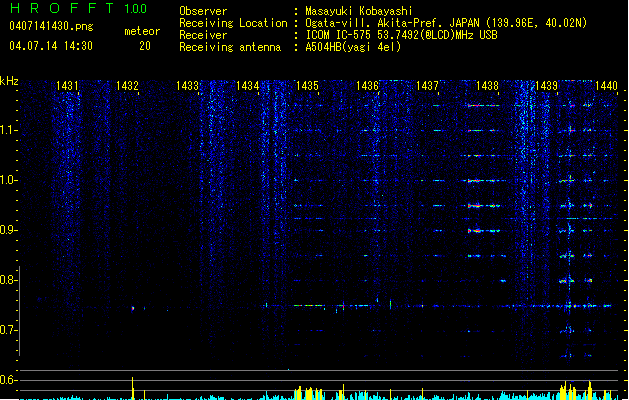Click the red meteor echo near 1432

pyautogui.click(x=133, y=309)
